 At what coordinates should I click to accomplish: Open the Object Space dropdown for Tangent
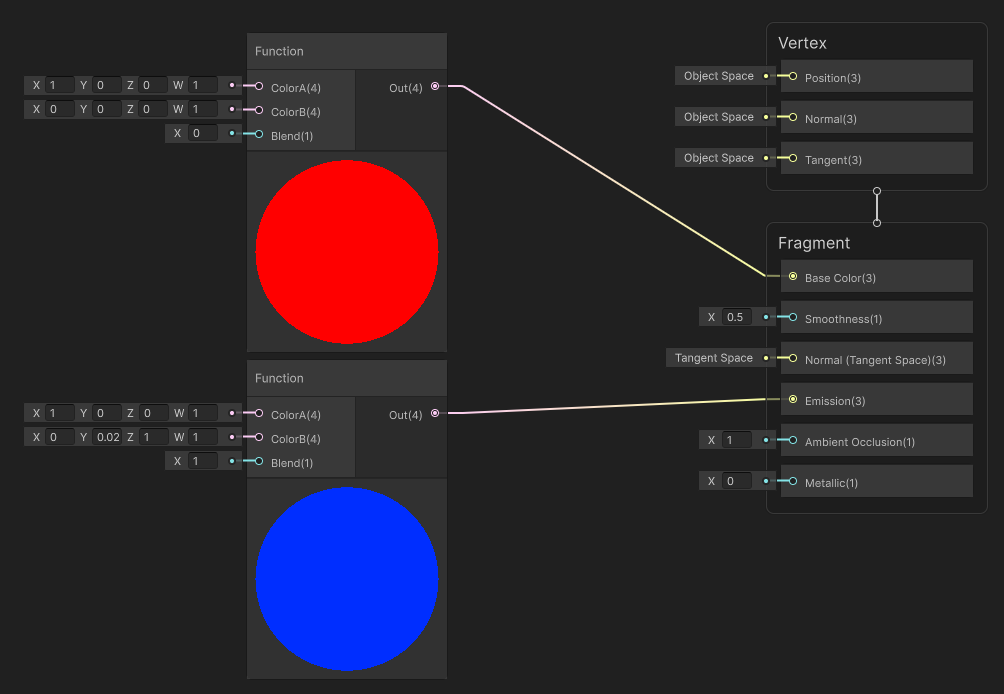pyautogui.click(x=719, y=157)
